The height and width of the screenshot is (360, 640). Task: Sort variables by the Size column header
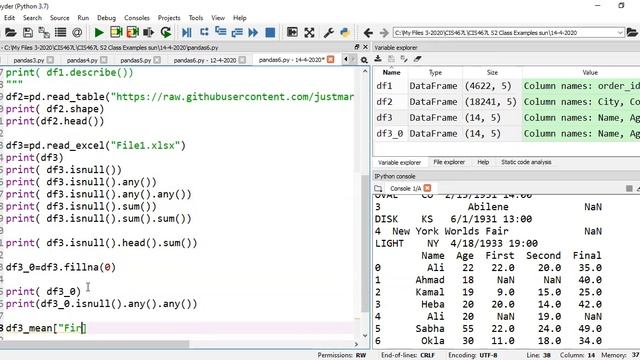coord(492,72)
